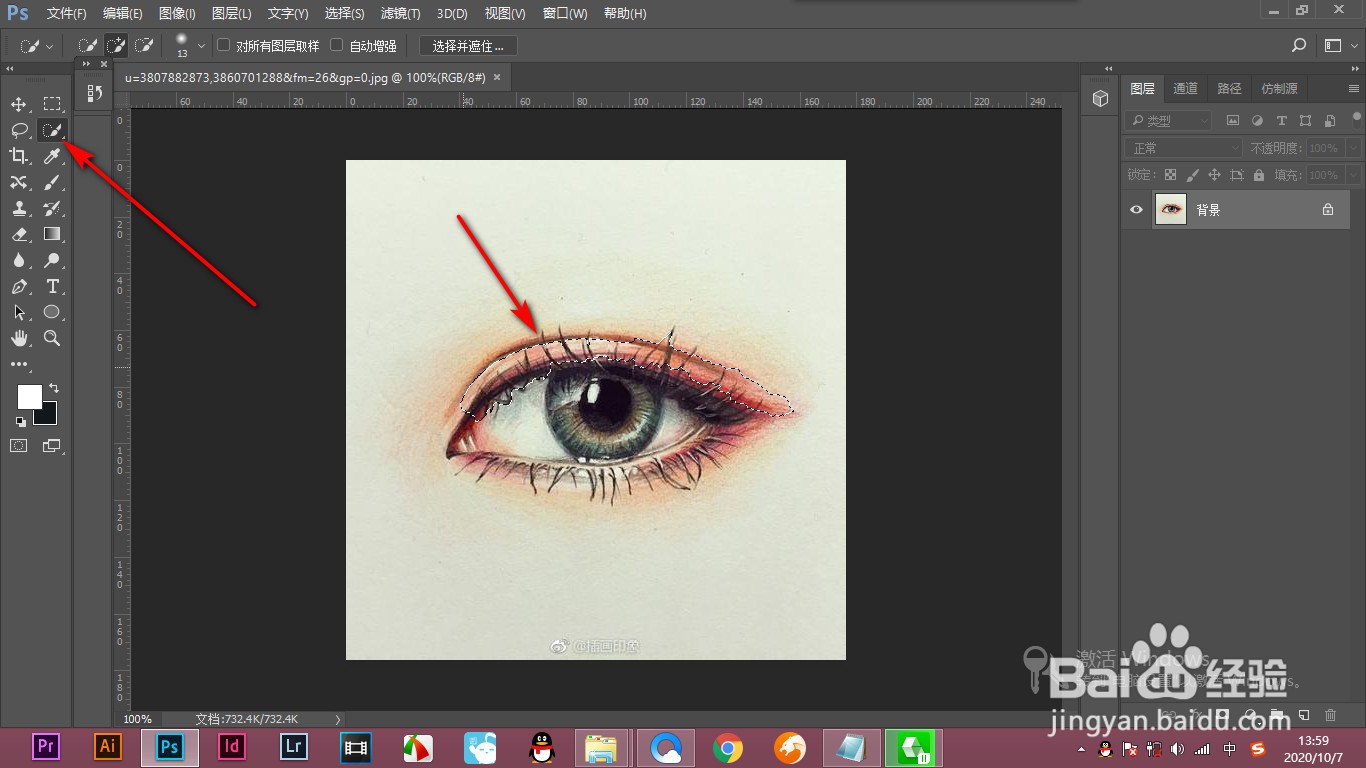1366x768 pixels.
Task: Select the Content-Aware Move tool
Action: pos(19,182)
